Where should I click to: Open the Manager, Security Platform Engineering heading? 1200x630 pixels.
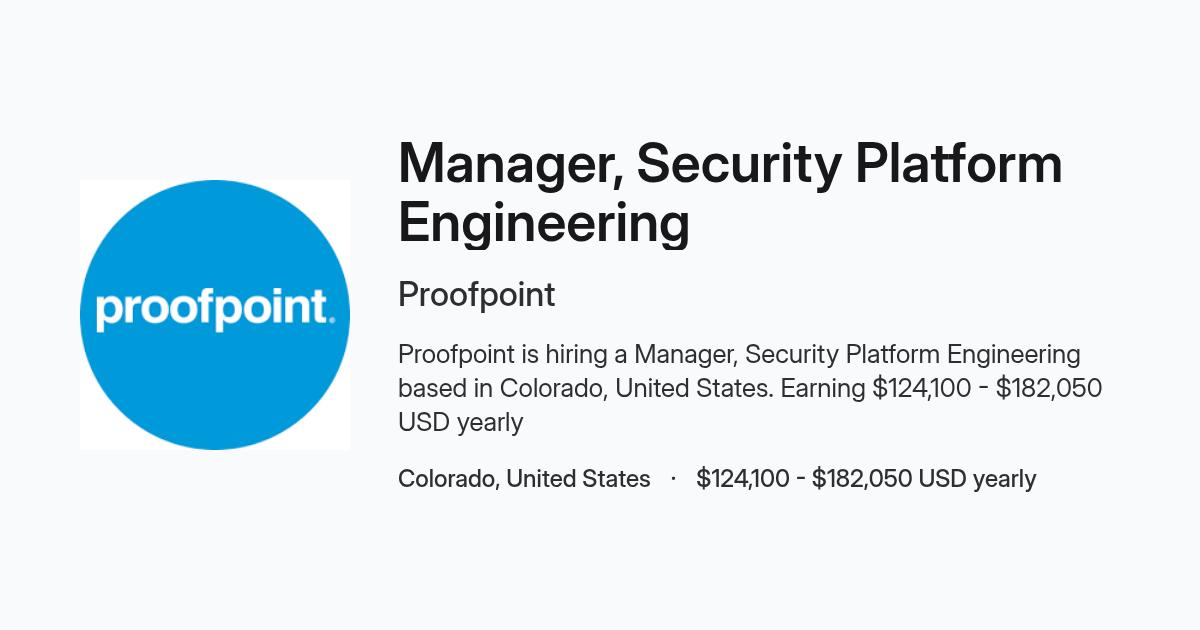[x=730, y=193]
